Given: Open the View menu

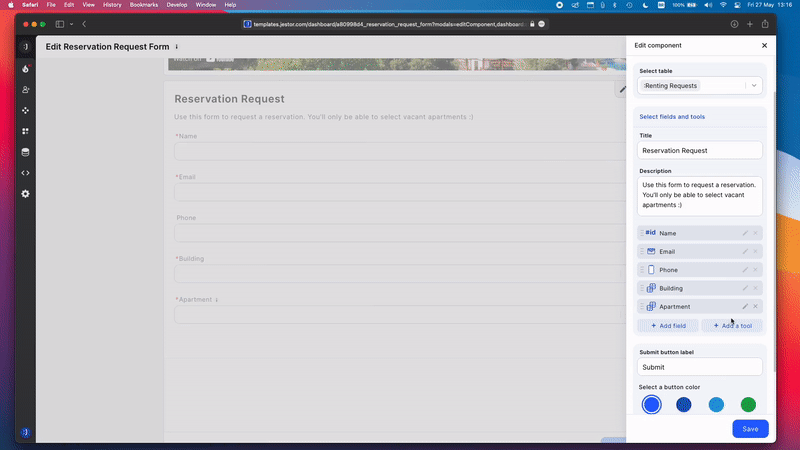Looking at the screenshot, I should [x=88, y=5].
